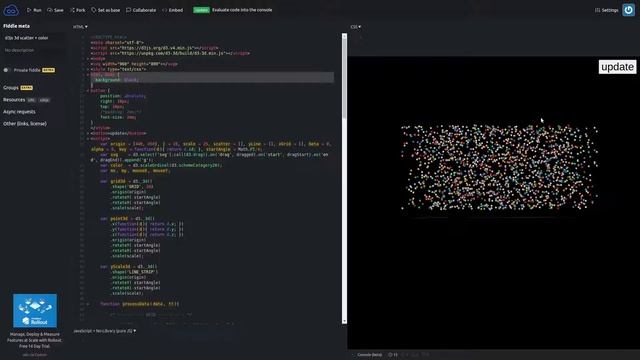Click the 'function processData' code line
Viewport: 640px width, 360px height.
[139, 304]
